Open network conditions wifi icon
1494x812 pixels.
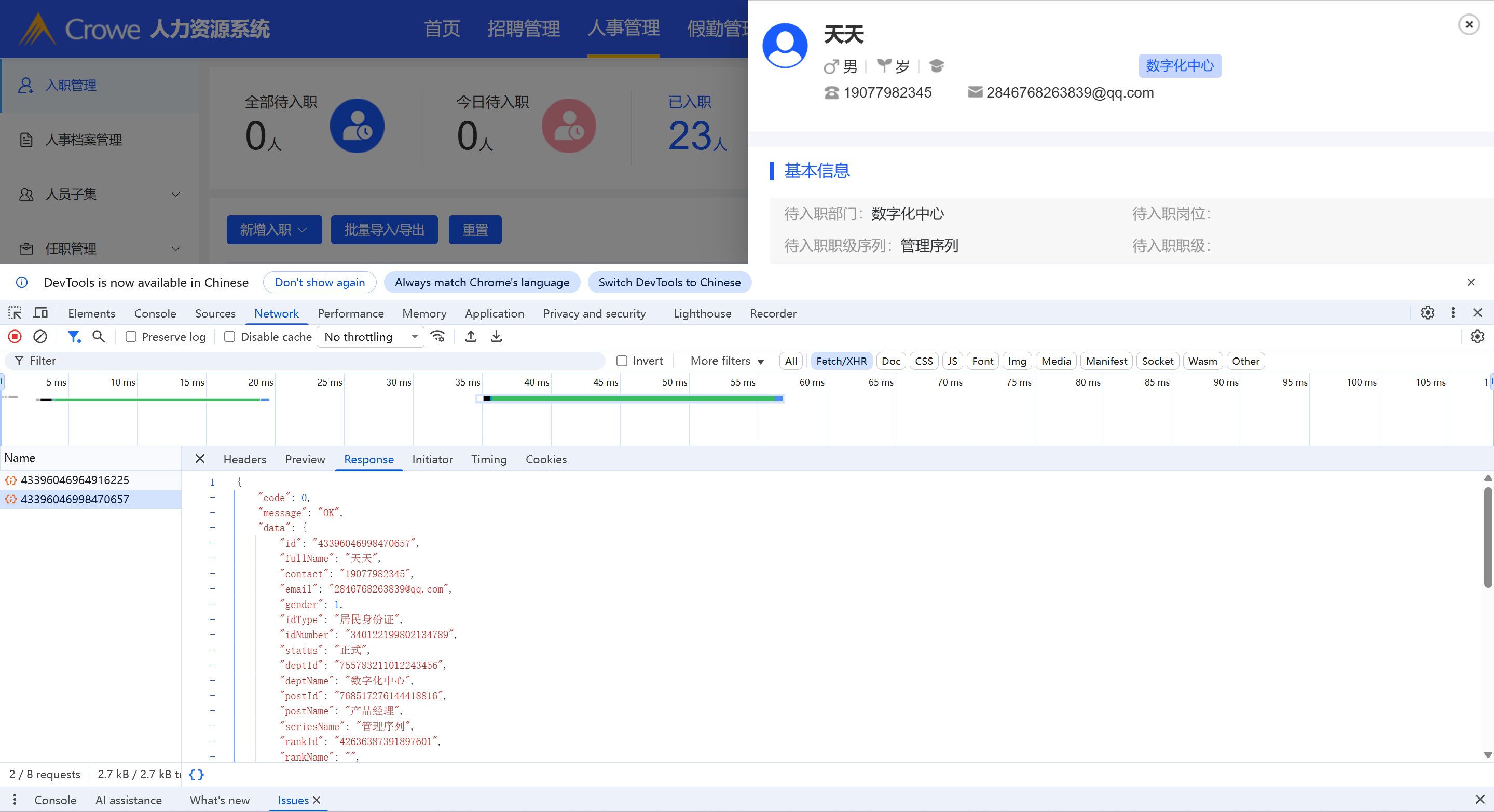438,336
